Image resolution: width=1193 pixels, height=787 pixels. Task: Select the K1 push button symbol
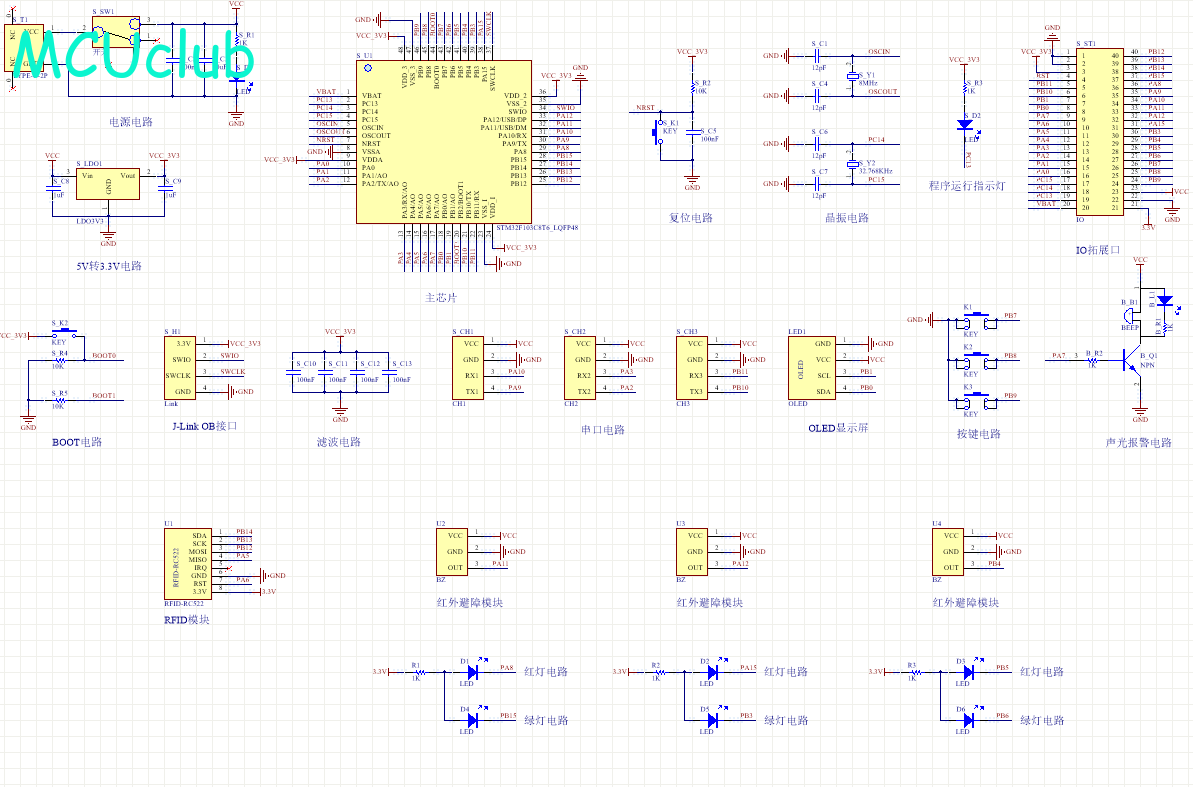pyautogui.click(x=976, y=319)
